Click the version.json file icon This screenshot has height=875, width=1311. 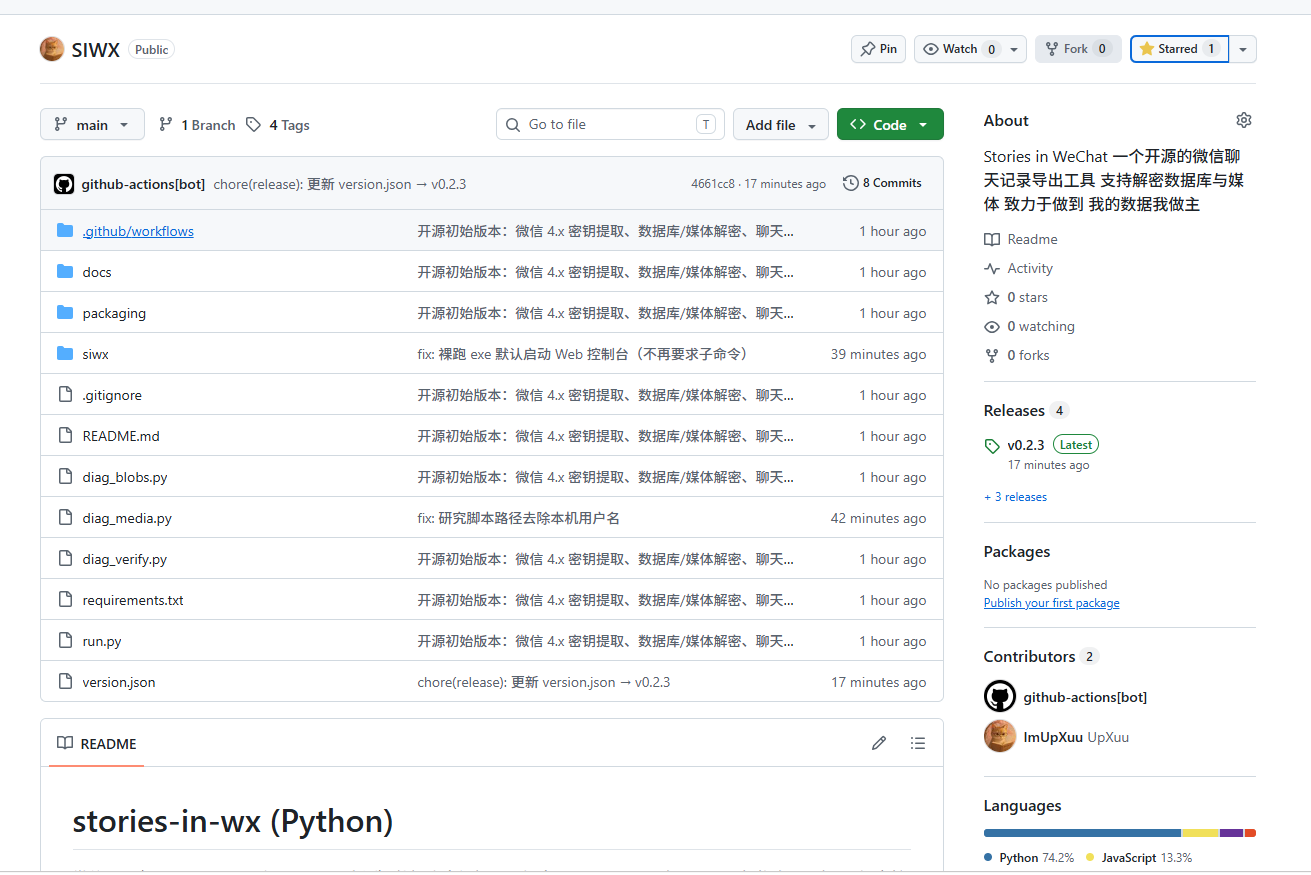[66, 682]
